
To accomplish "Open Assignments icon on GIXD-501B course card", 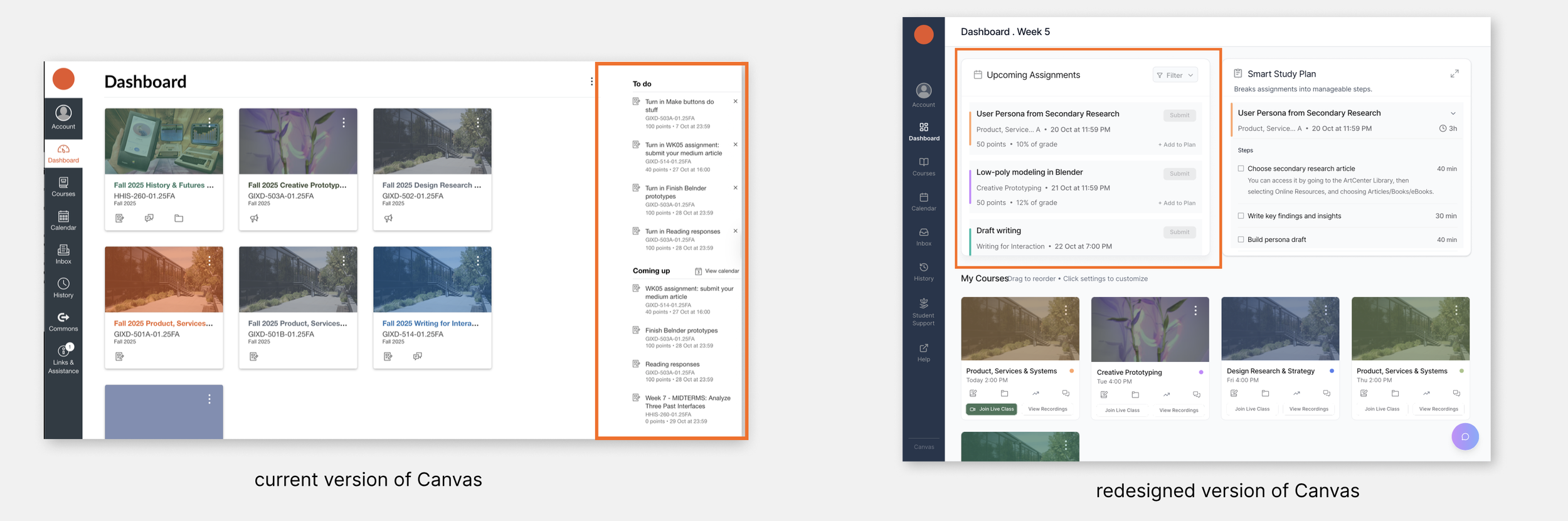I will [x=254, y=356].
